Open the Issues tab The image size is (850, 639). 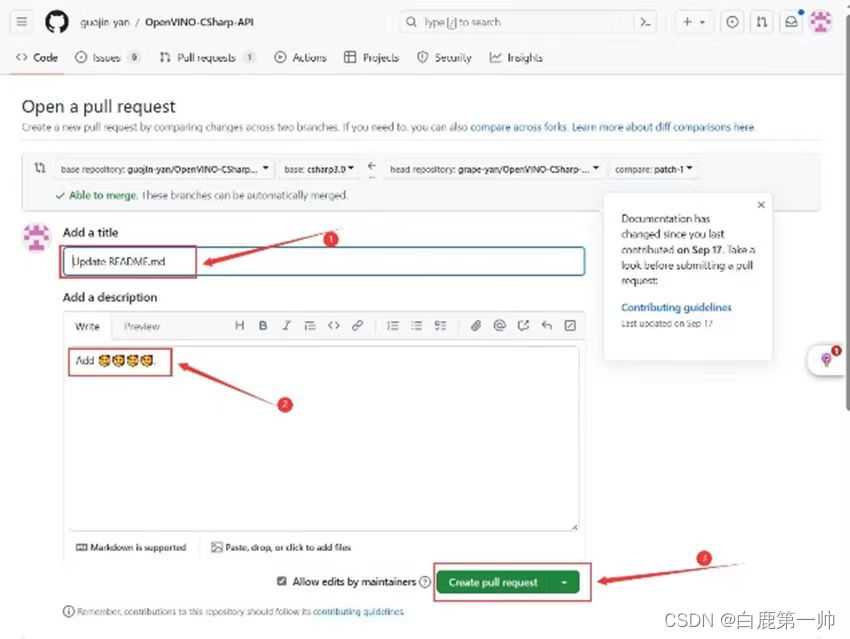107,57
